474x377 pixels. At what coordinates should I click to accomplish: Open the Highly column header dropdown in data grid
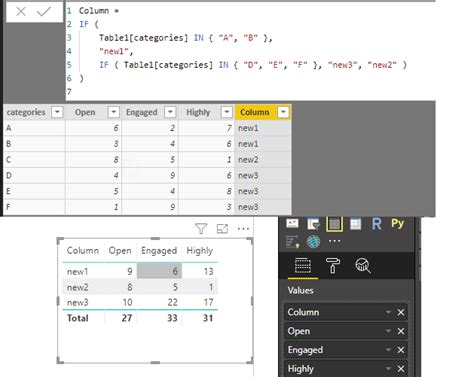click(x=227, y=112)
